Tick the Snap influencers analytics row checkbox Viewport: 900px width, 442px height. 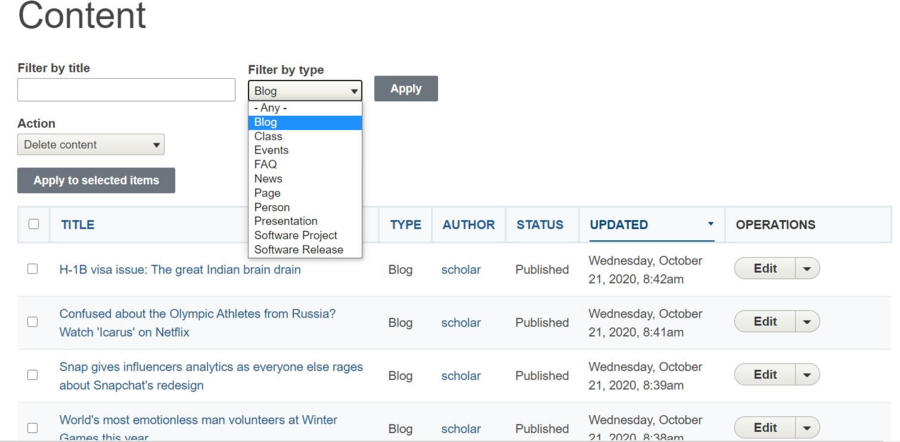pyautogui.click(x=33, y=375)
